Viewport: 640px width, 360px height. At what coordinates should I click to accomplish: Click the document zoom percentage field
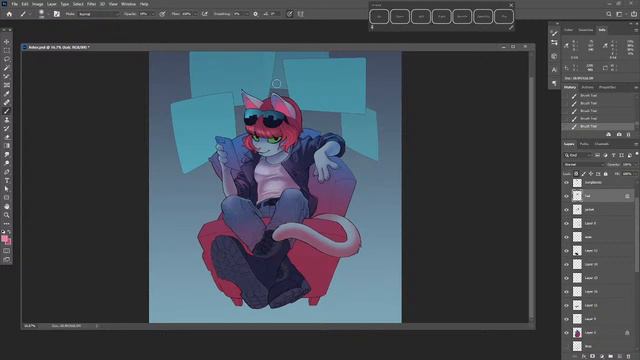30,326
